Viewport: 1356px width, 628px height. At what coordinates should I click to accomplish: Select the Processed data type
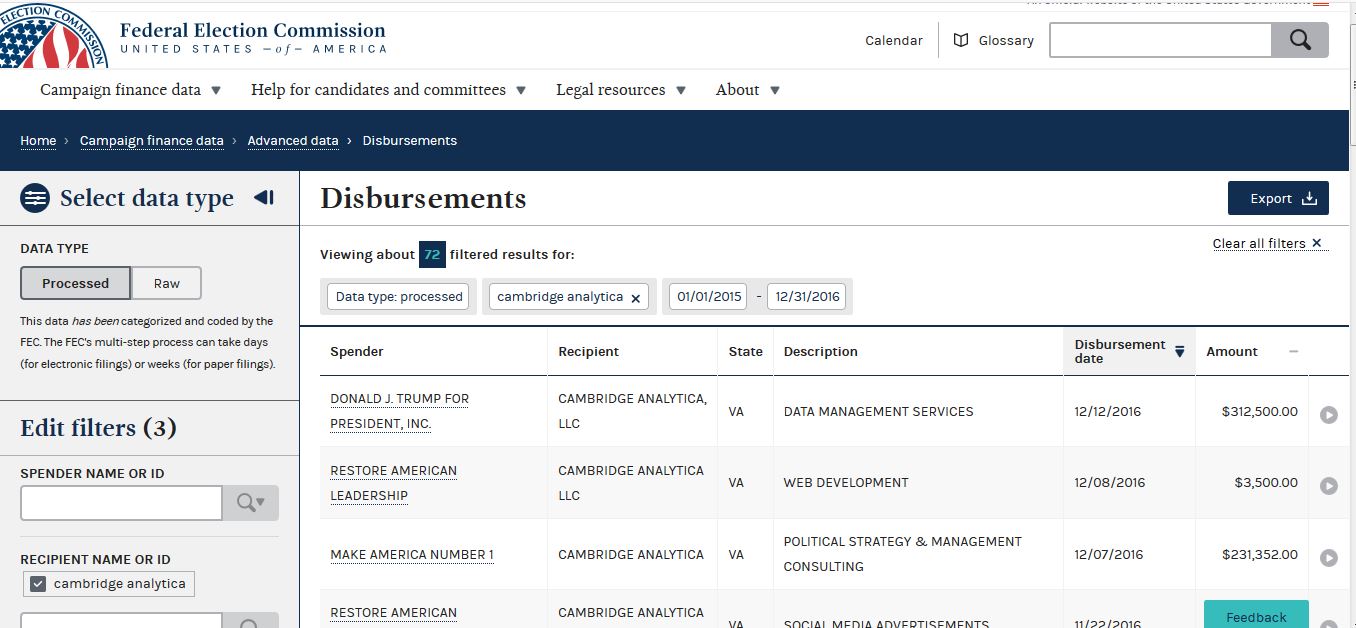(x=76, y=283)
